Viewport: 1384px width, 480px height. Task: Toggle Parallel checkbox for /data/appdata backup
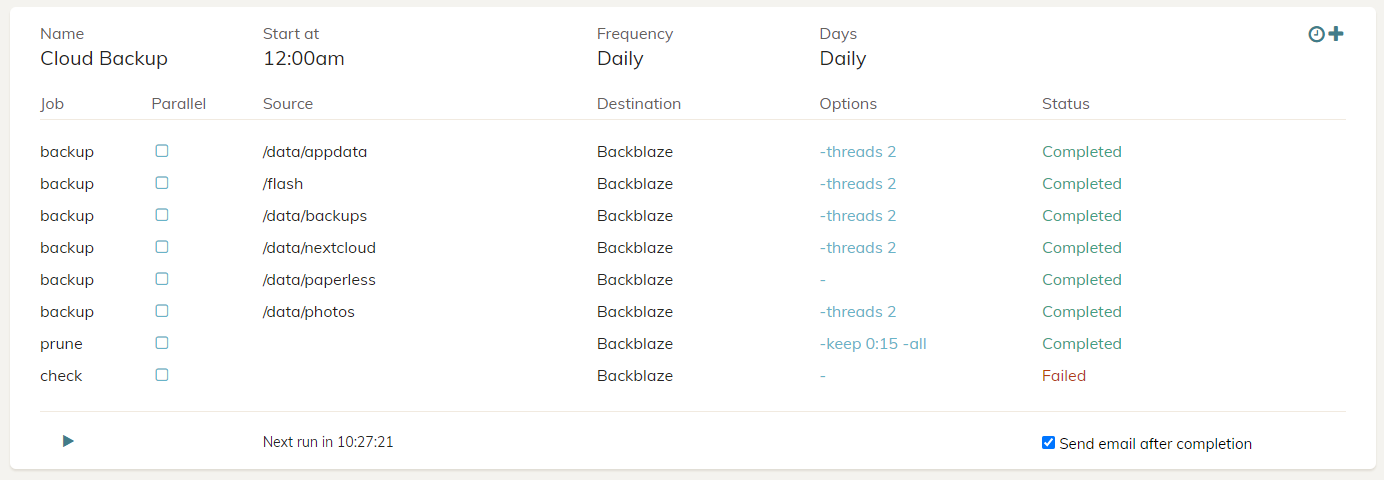162,151
